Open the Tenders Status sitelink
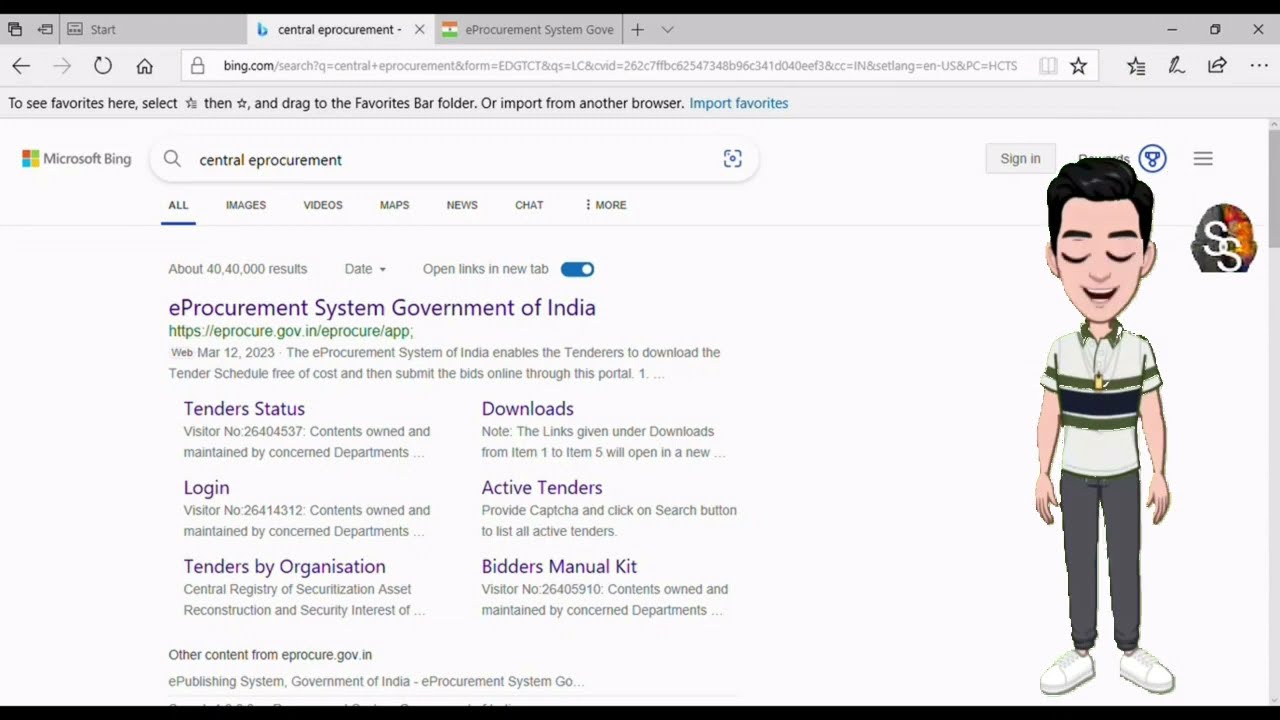The image size is (1280, 720). 244,408
